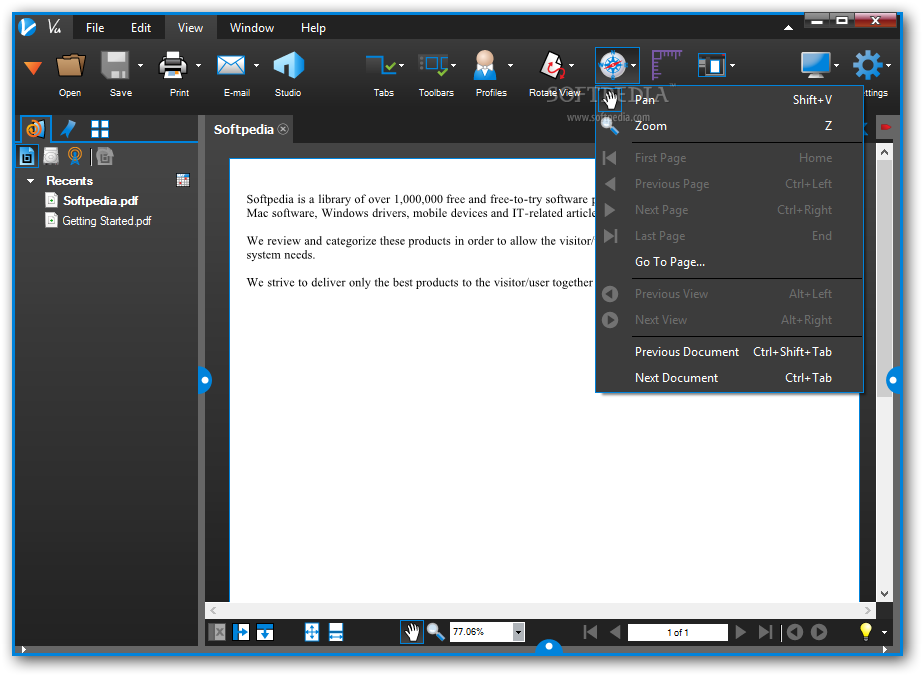923x676 pixels.
Task: Click the E-mail envelope icon
Action: coord(231,65)
